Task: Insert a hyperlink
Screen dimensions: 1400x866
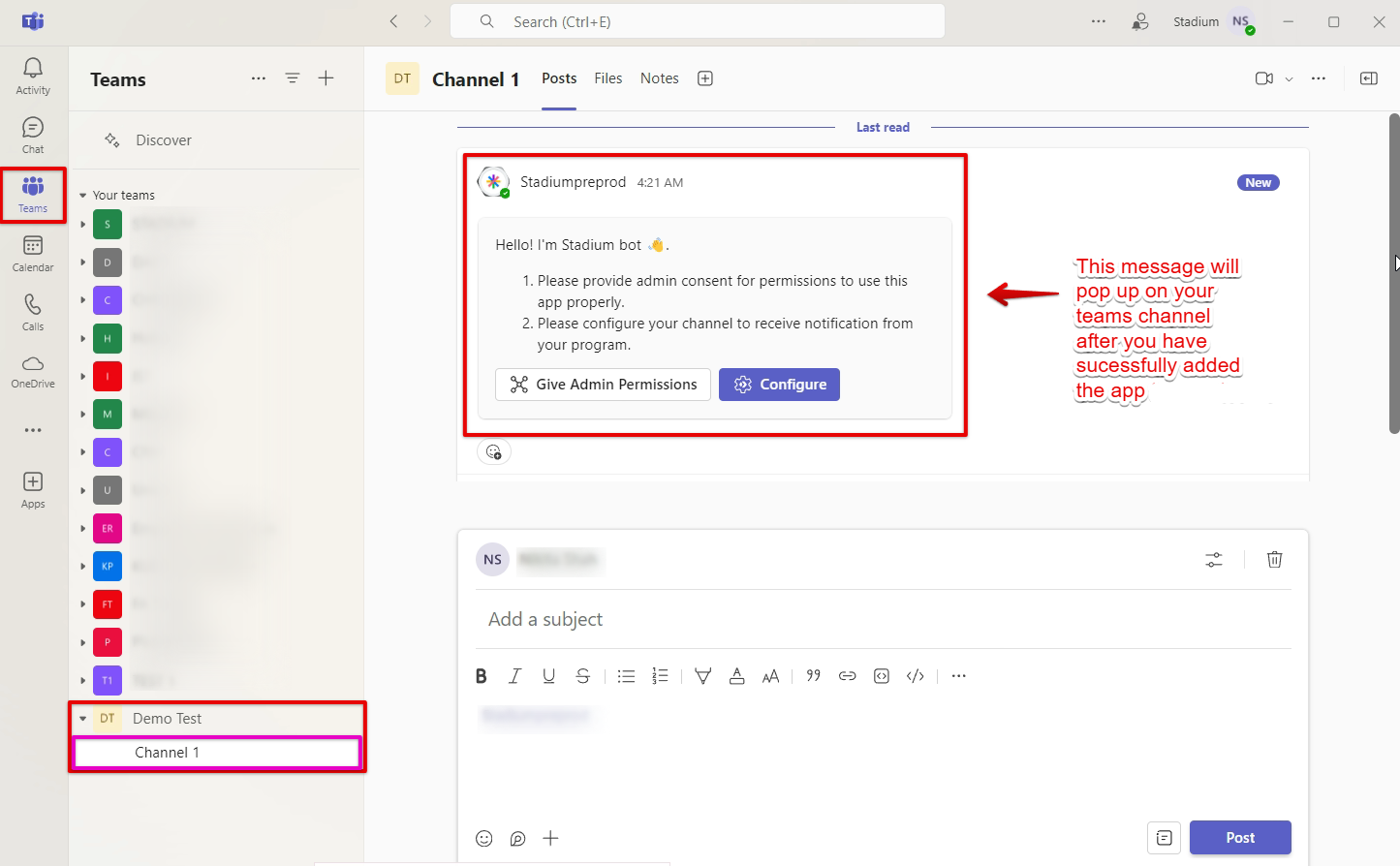Action: 847,676
